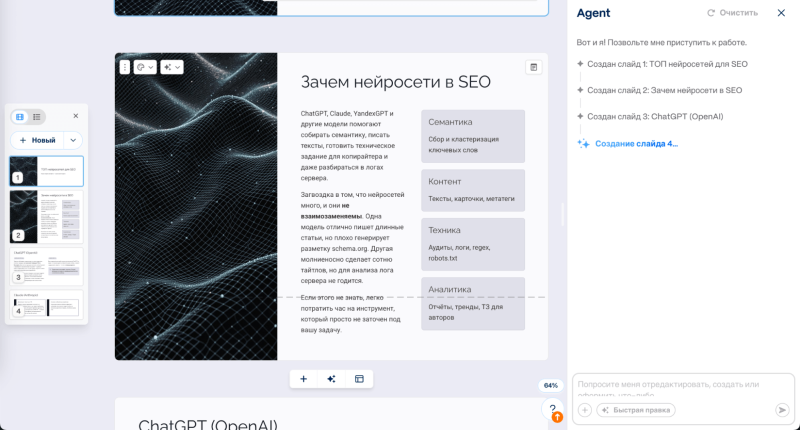Click the bold phrase "взаимозаменяемы" in paragraph

(x=331, y=216)
